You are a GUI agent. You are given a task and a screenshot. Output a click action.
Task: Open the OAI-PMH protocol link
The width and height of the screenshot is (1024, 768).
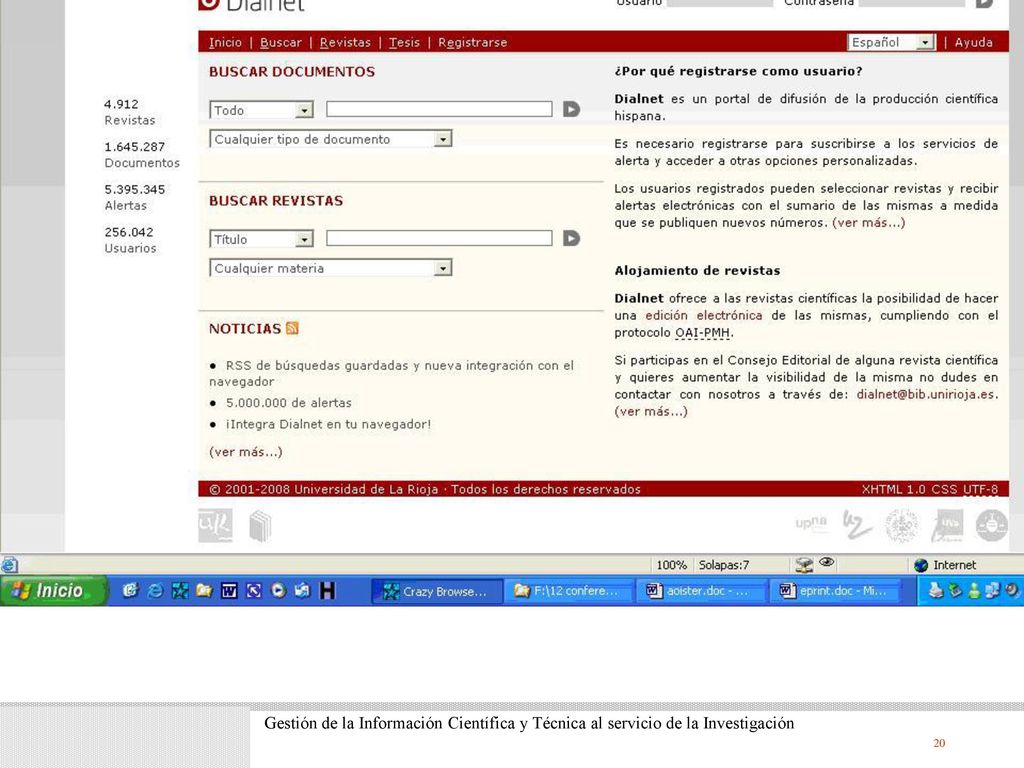pos(702,332)
